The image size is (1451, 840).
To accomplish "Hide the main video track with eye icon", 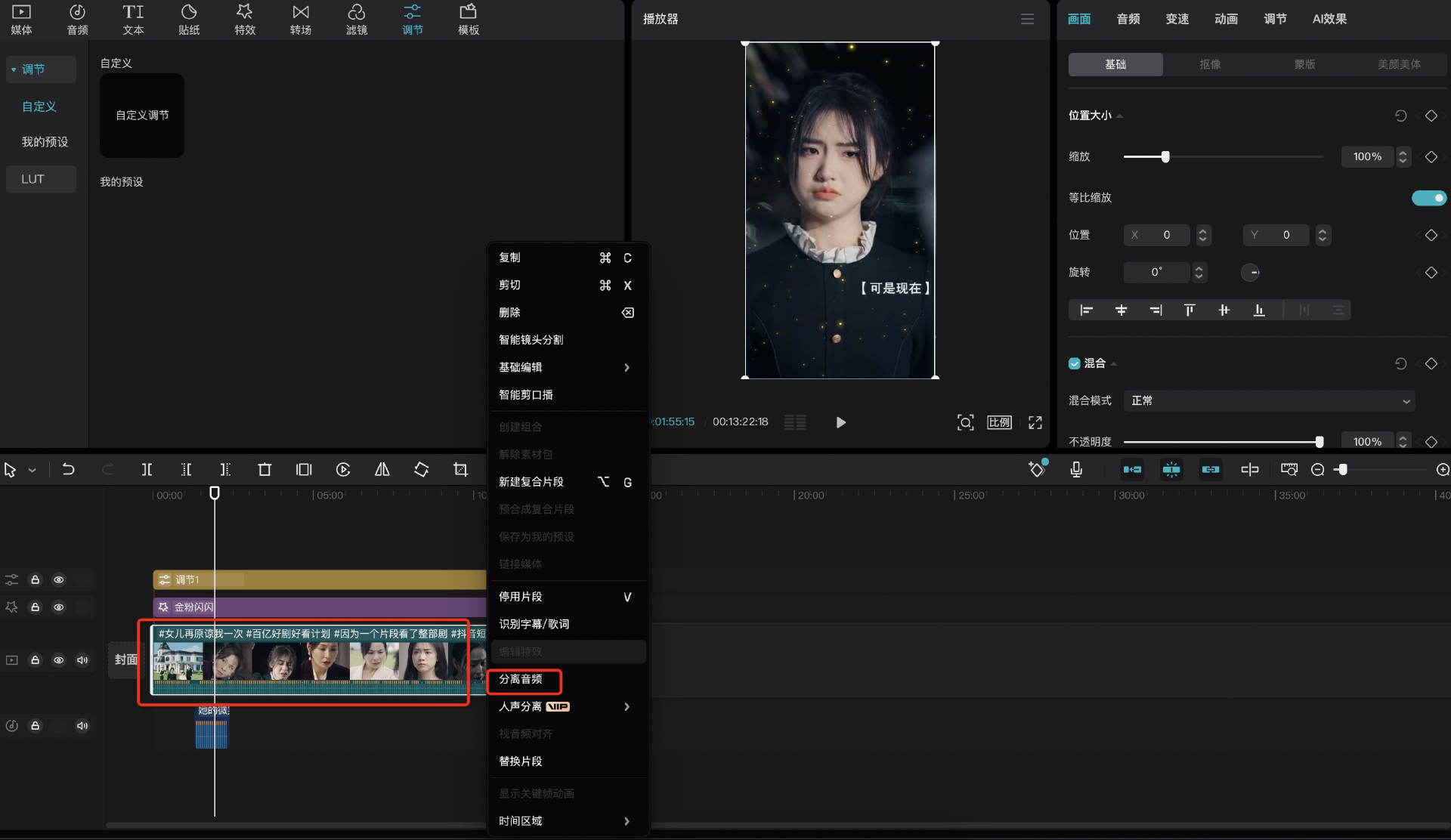I will point(58,659).
